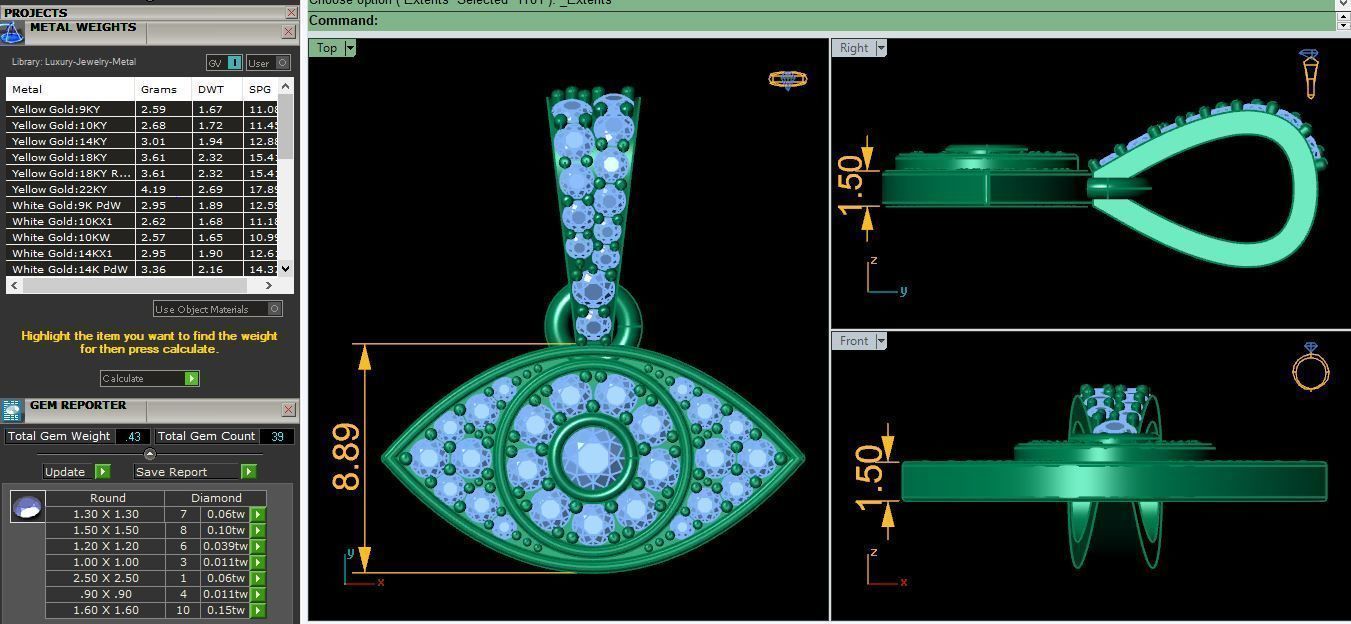Image resolution: width=1351 pixels, height=624 pixels.
Task: Click the Round column header in gem table
Action: (x=107, y=497)
